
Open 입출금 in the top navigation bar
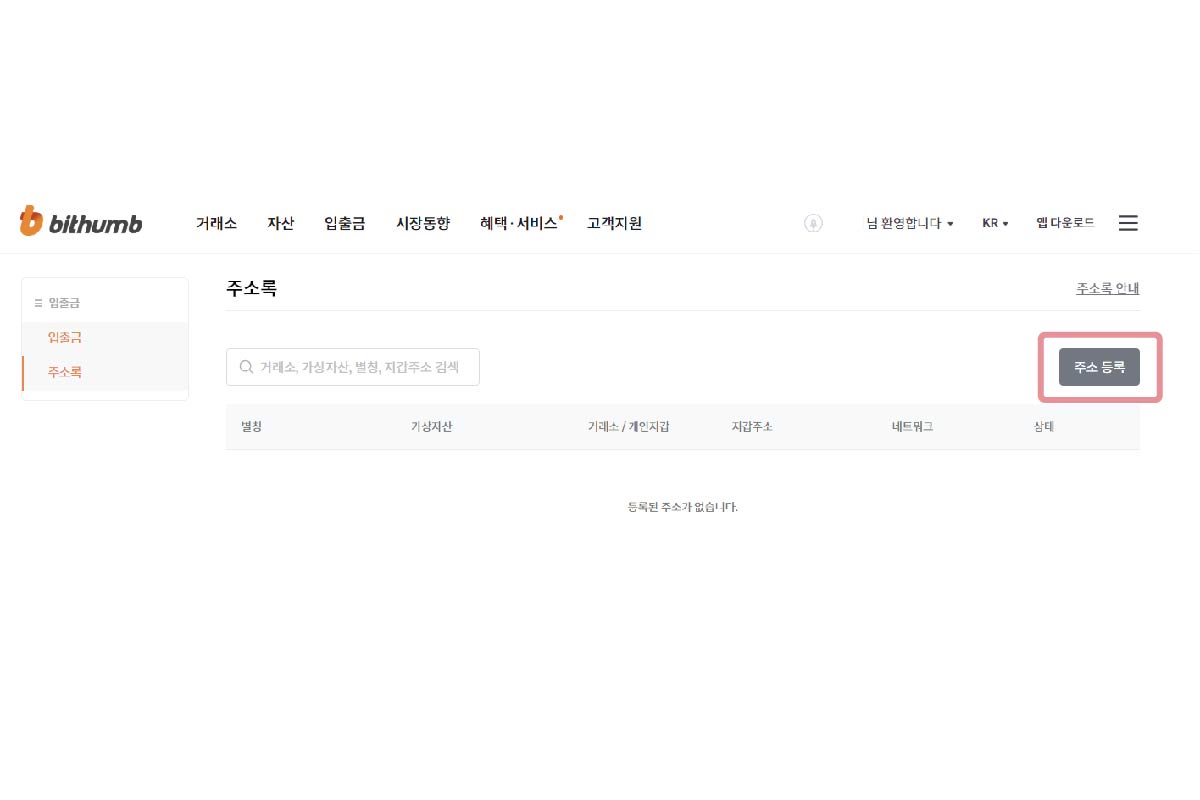click(x=345, y=223)
